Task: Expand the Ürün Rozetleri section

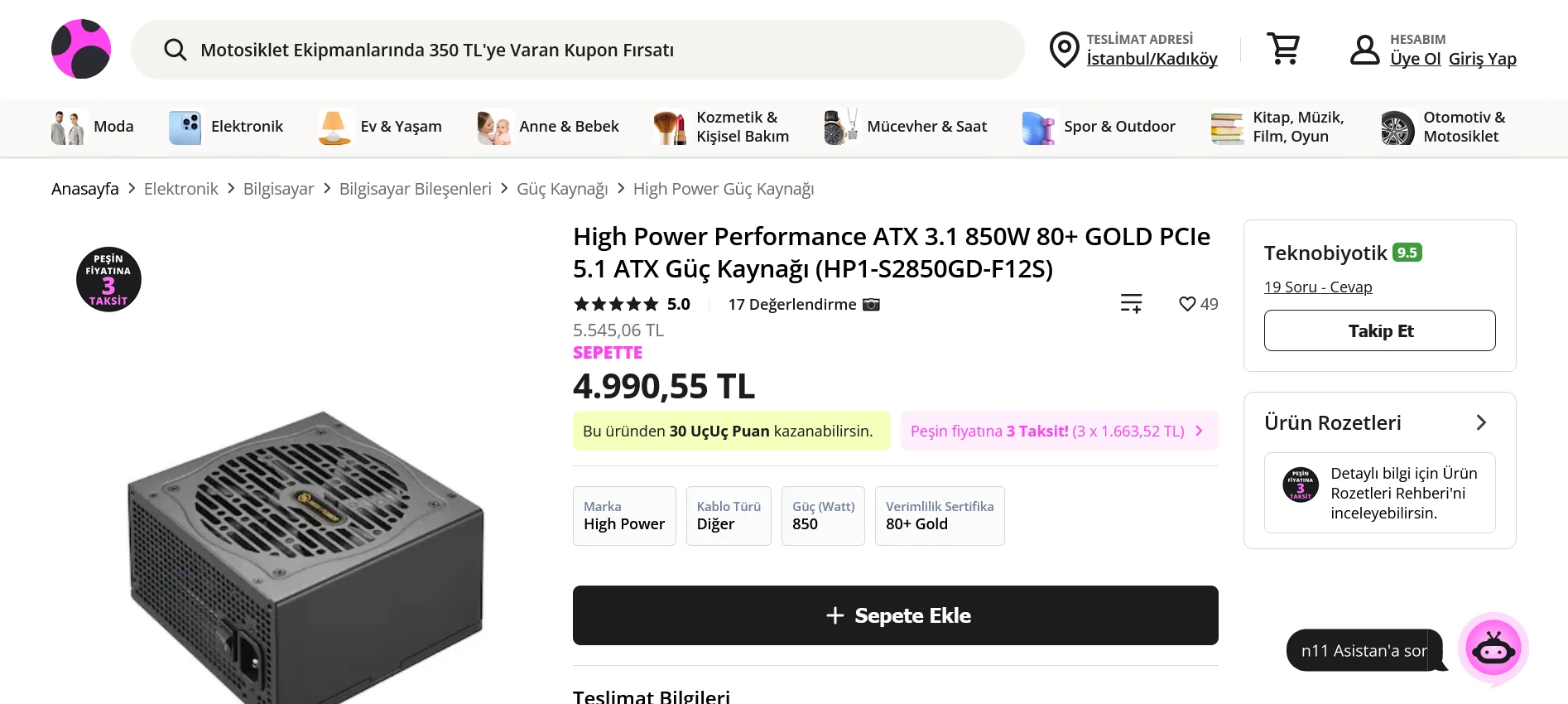Action: point(1481,422)
